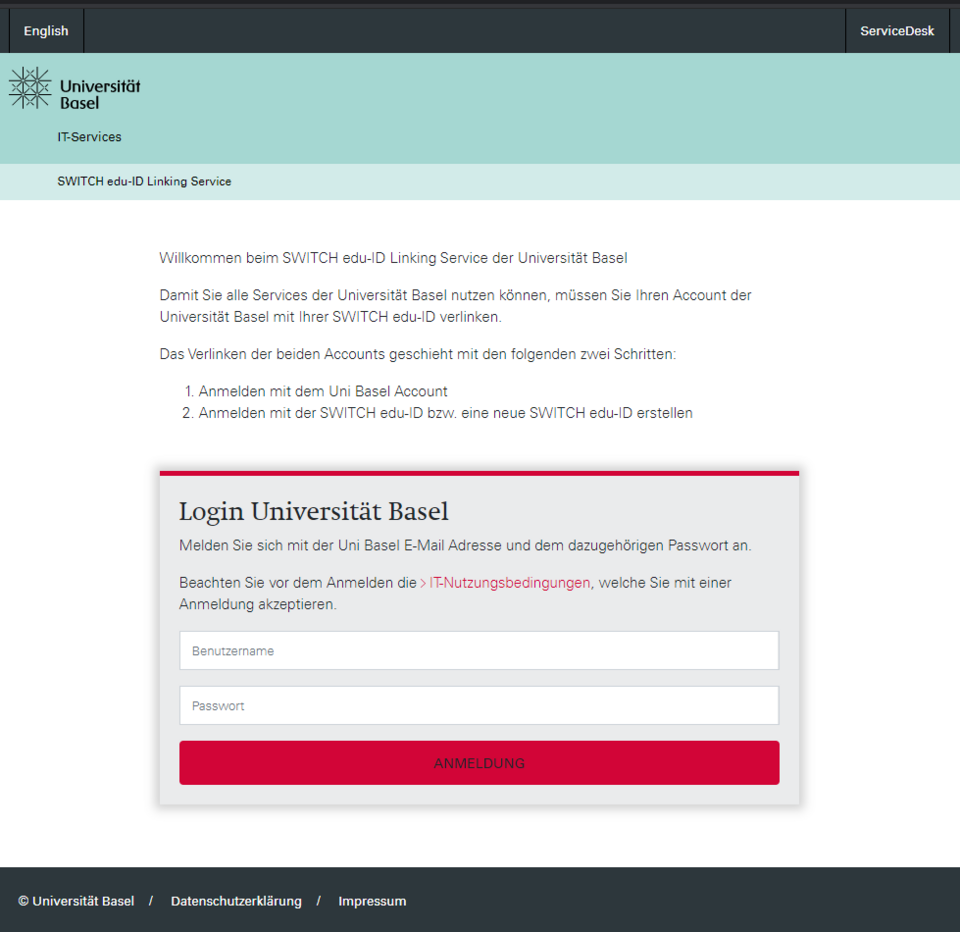The image size is (960, 932).
Task: Click the Universität Basel snowflake logo
Action: (x=30, y=88)
